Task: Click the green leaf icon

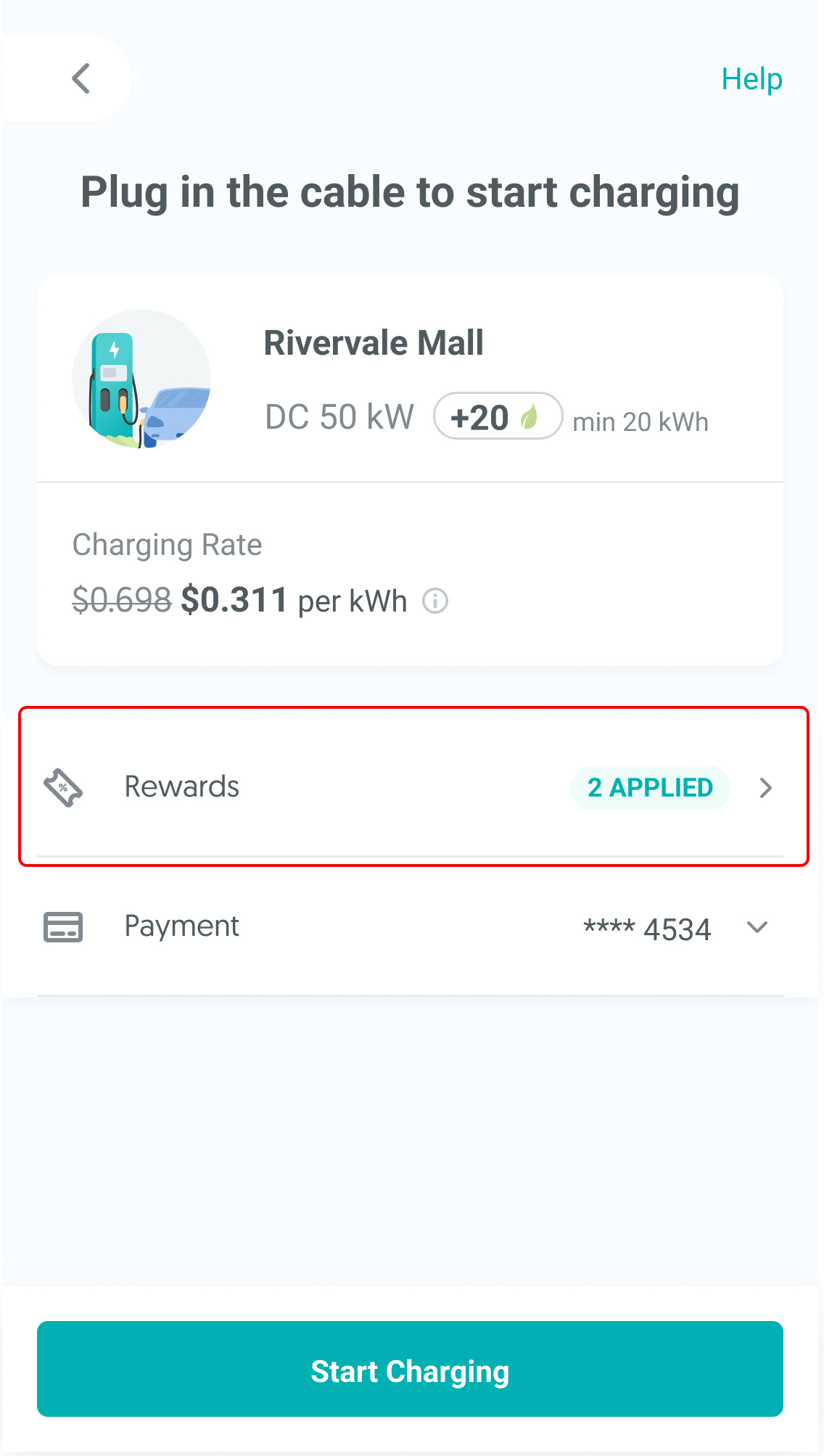Action: pyautogui.click(x=530, y=417)
